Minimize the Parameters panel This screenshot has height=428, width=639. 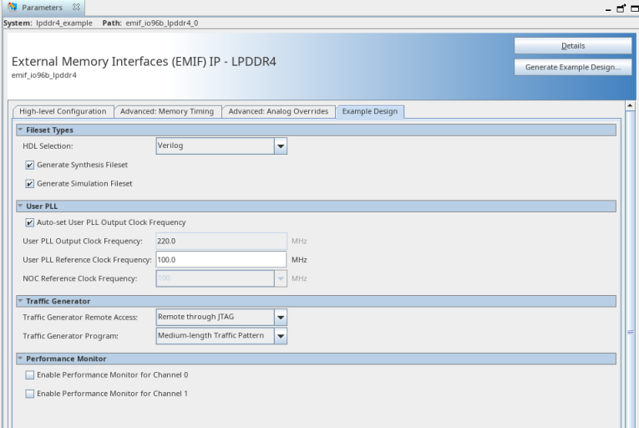click(608, 9)
